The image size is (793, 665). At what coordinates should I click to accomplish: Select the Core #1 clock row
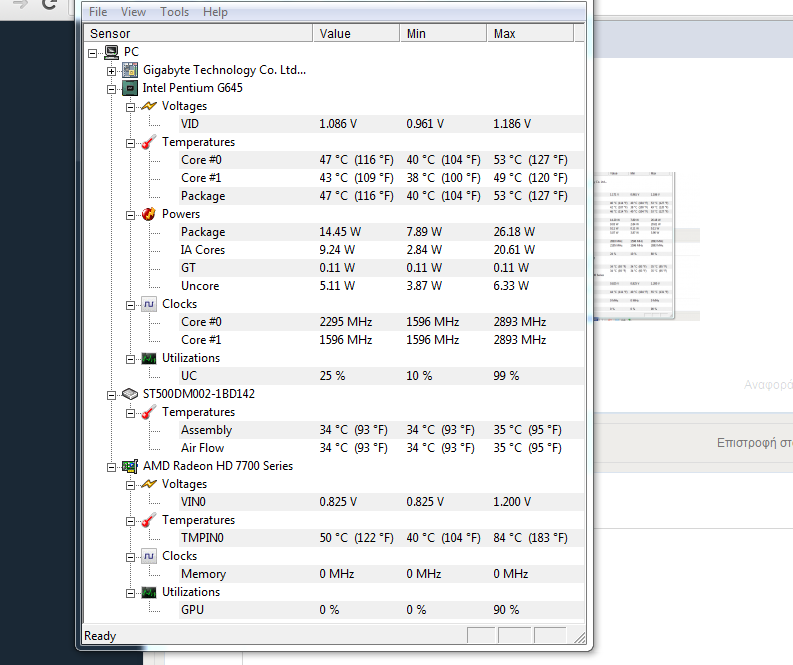pos(381,340)
